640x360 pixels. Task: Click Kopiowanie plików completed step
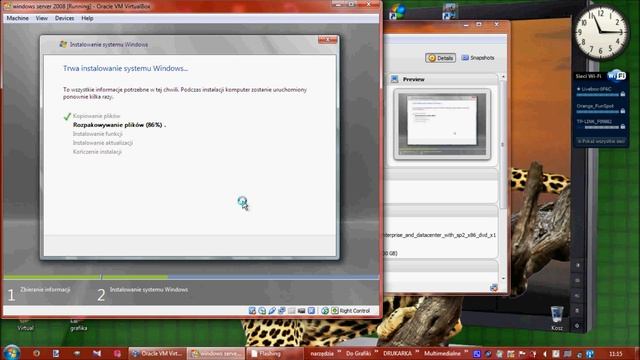(x=96, y=116)
